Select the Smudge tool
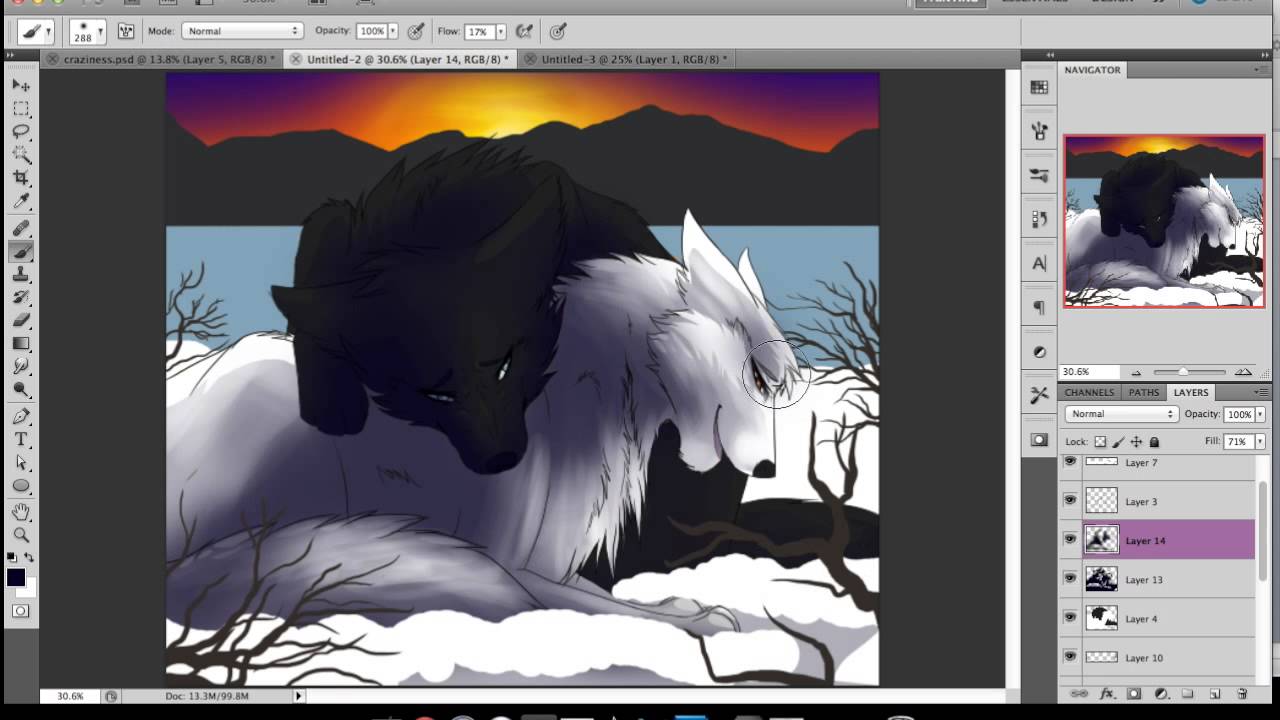 [21, 367]
